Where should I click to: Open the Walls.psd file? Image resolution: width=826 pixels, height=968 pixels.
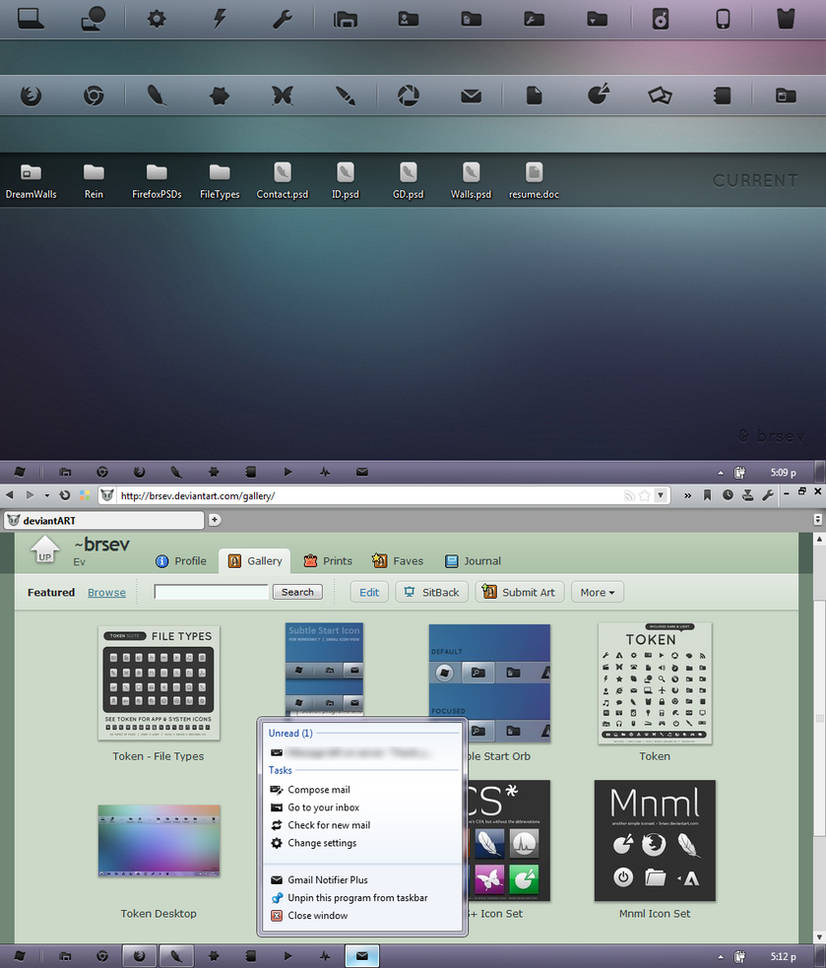point(471,182)
